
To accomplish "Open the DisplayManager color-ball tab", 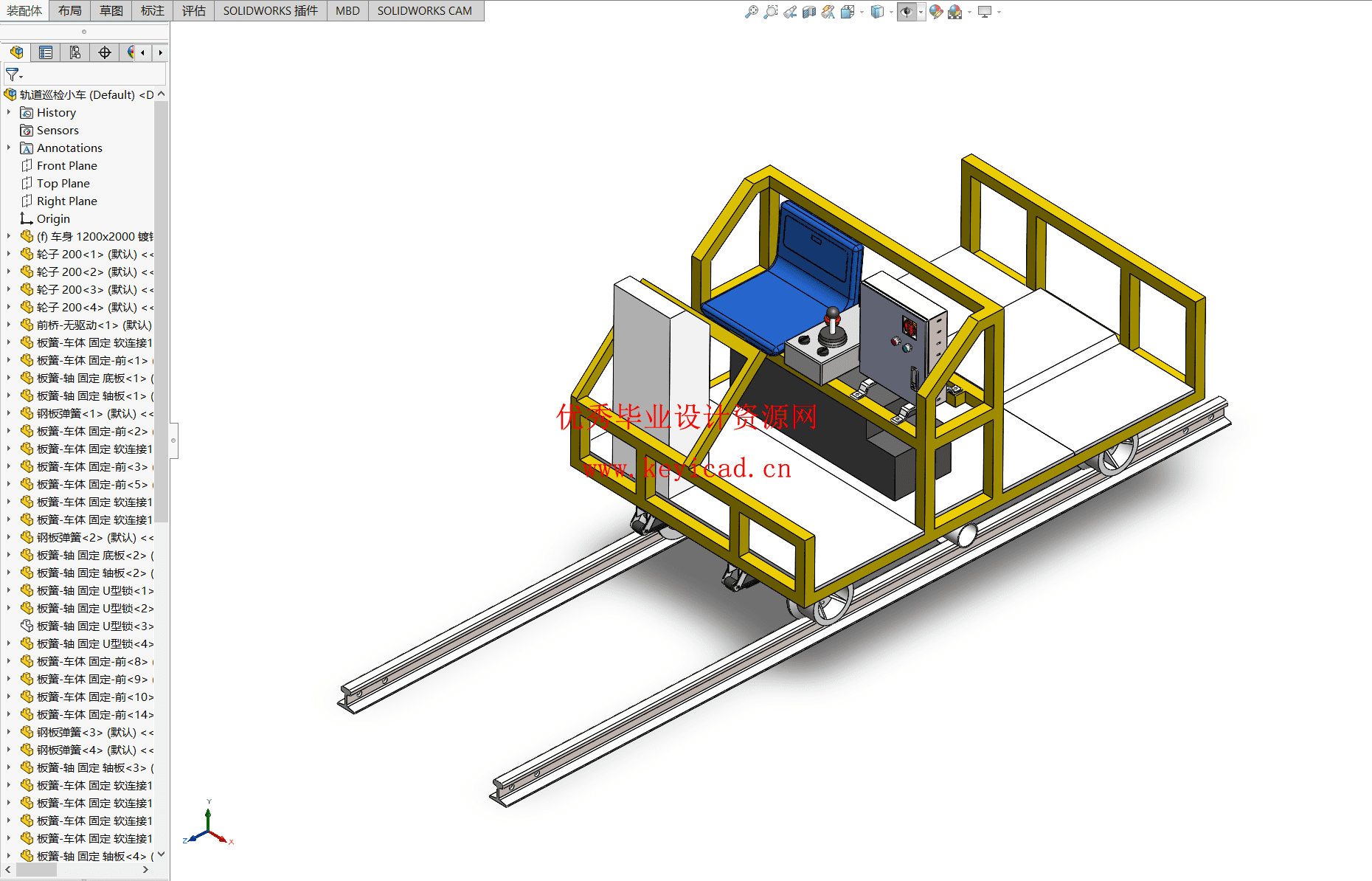I will (129, 52).
